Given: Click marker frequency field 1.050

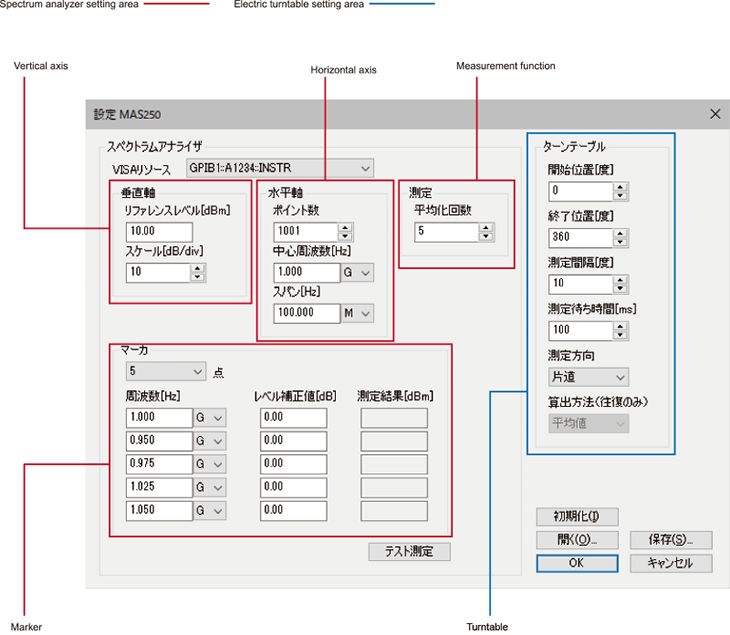Looking at the screenshot, I should 159,511.
